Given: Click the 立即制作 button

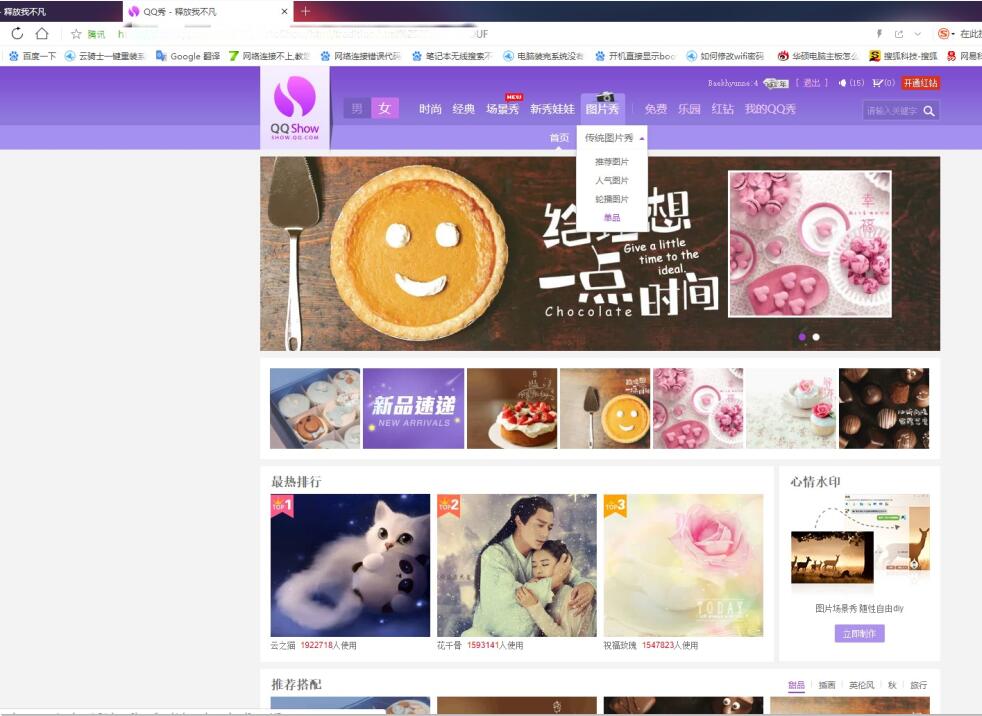Looking at the screenshot, I should (859, 634).
